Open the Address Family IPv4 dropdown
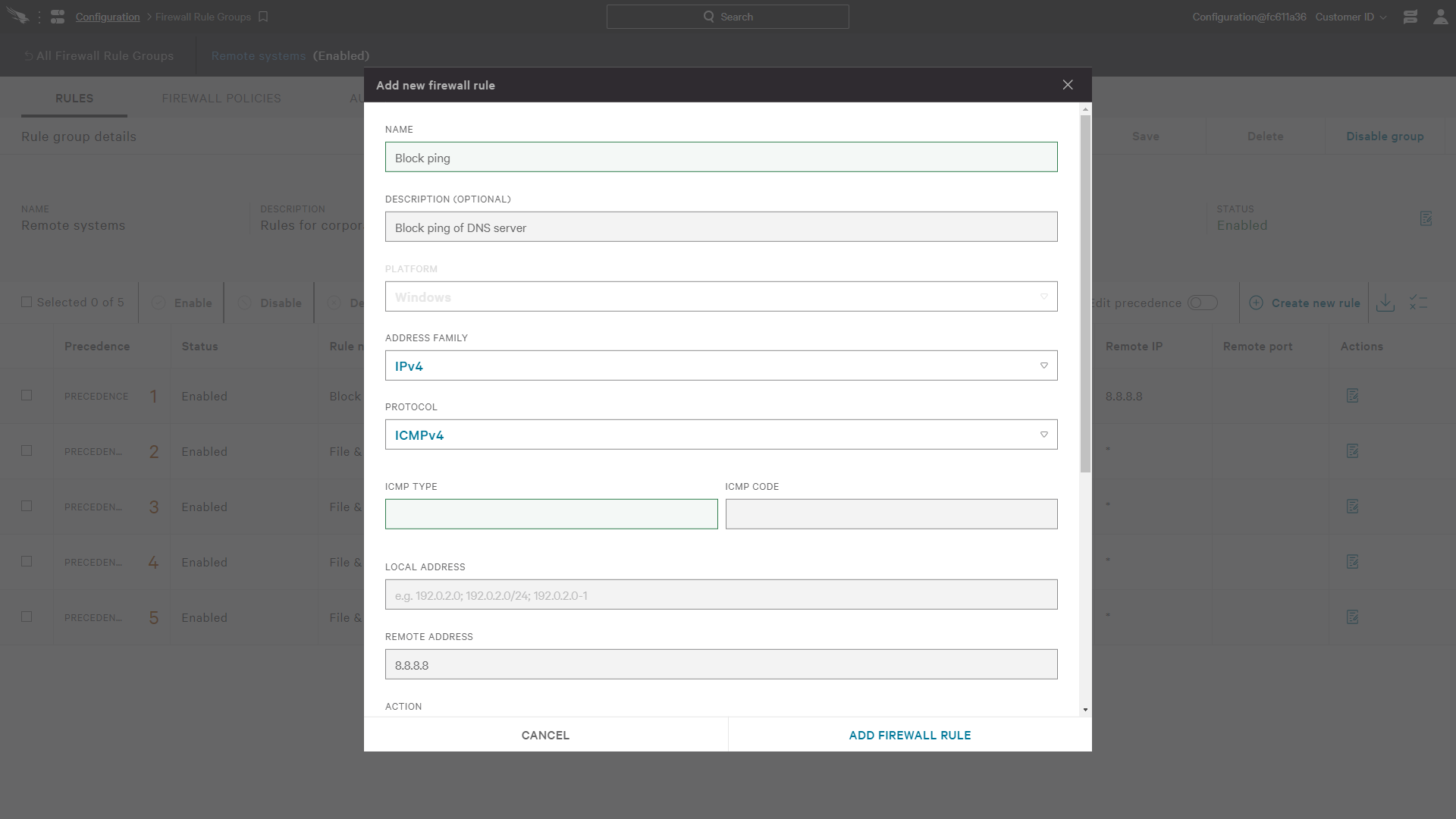 click(x=721, y=366)
